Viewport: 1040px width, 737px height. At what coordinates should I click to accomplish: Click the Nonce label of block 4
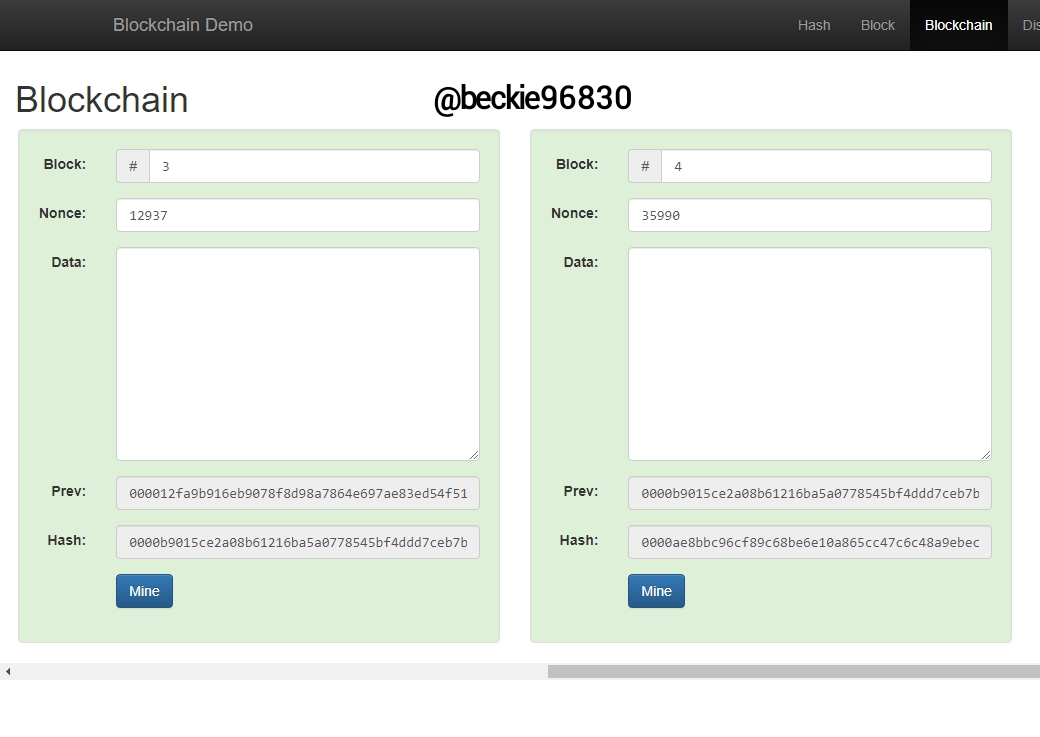coord(574,213)
